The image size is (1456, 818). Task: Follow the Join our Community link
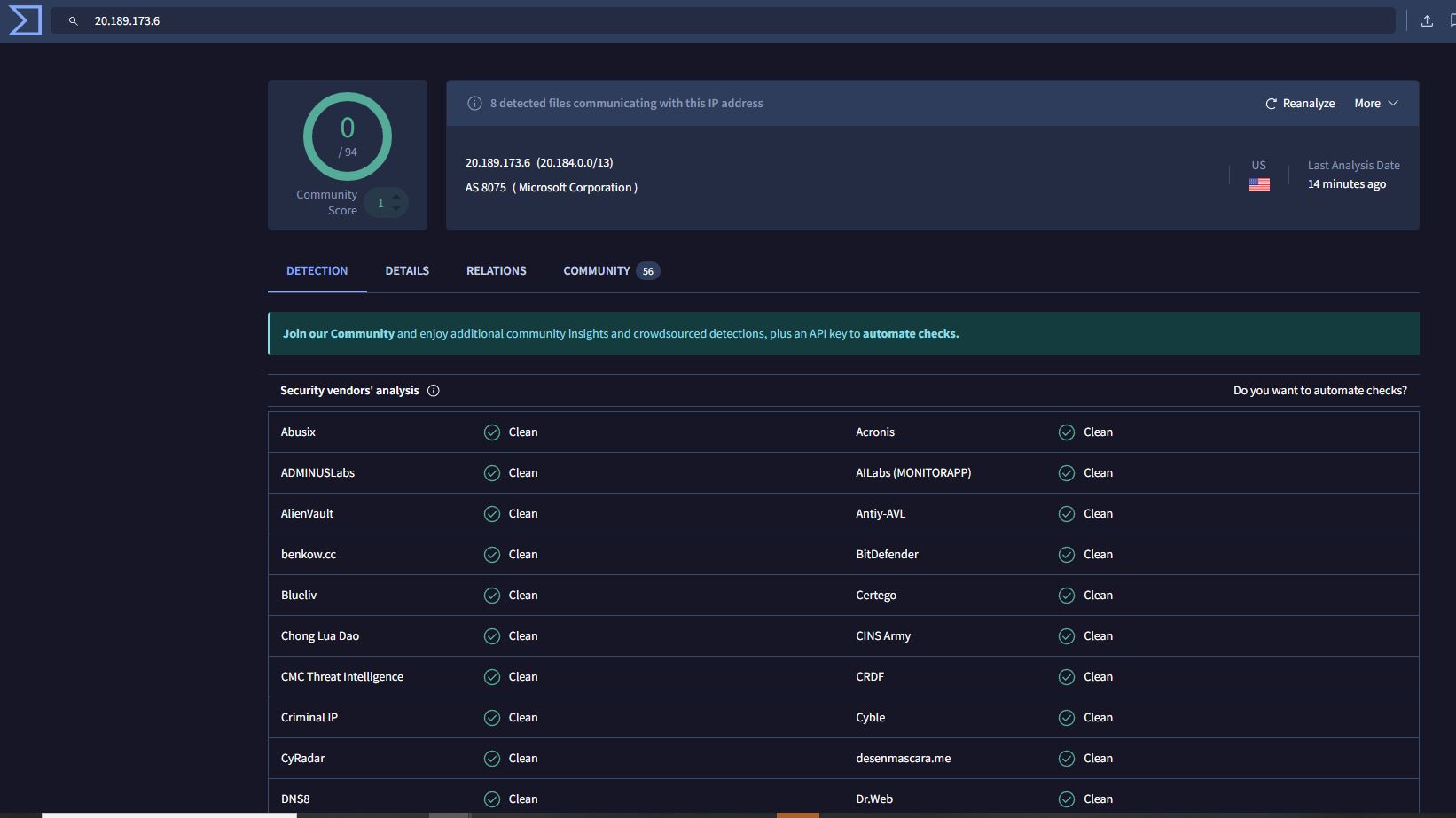pyautogui.click(x=338, y=334)
